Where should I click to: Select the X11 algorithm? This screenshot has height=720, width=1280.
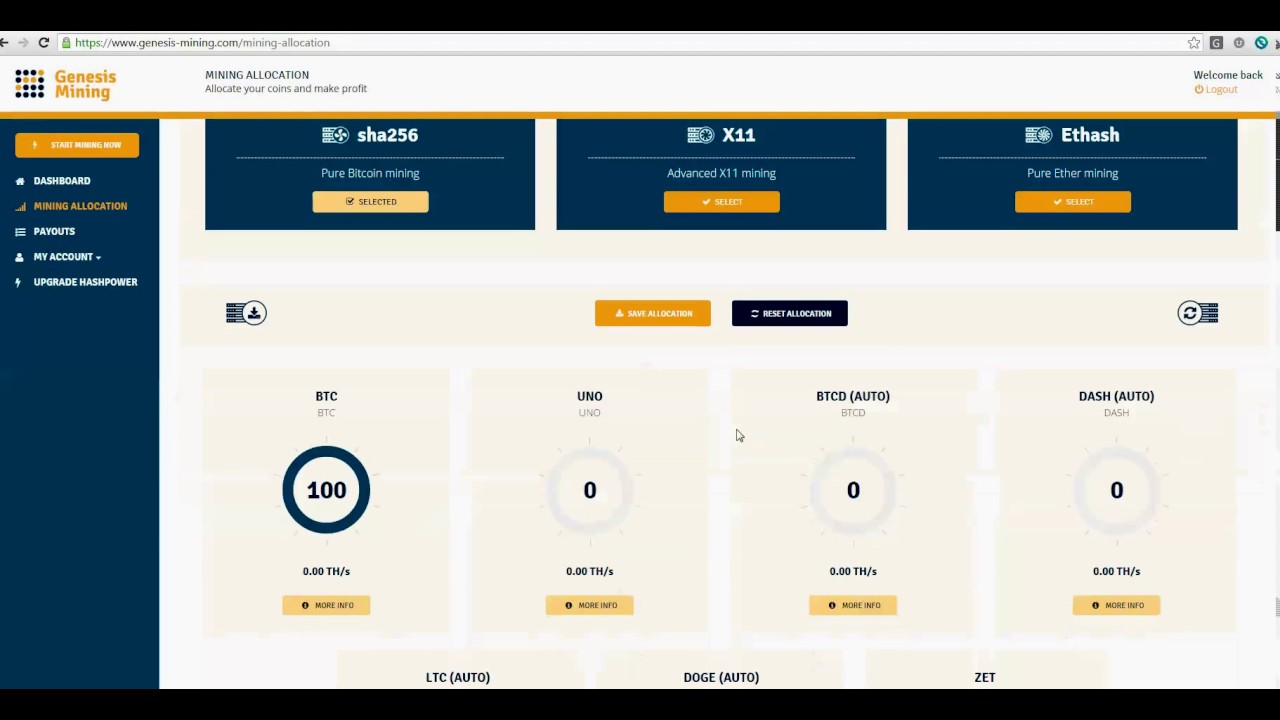pyautogui.click(x=721, y=201)
